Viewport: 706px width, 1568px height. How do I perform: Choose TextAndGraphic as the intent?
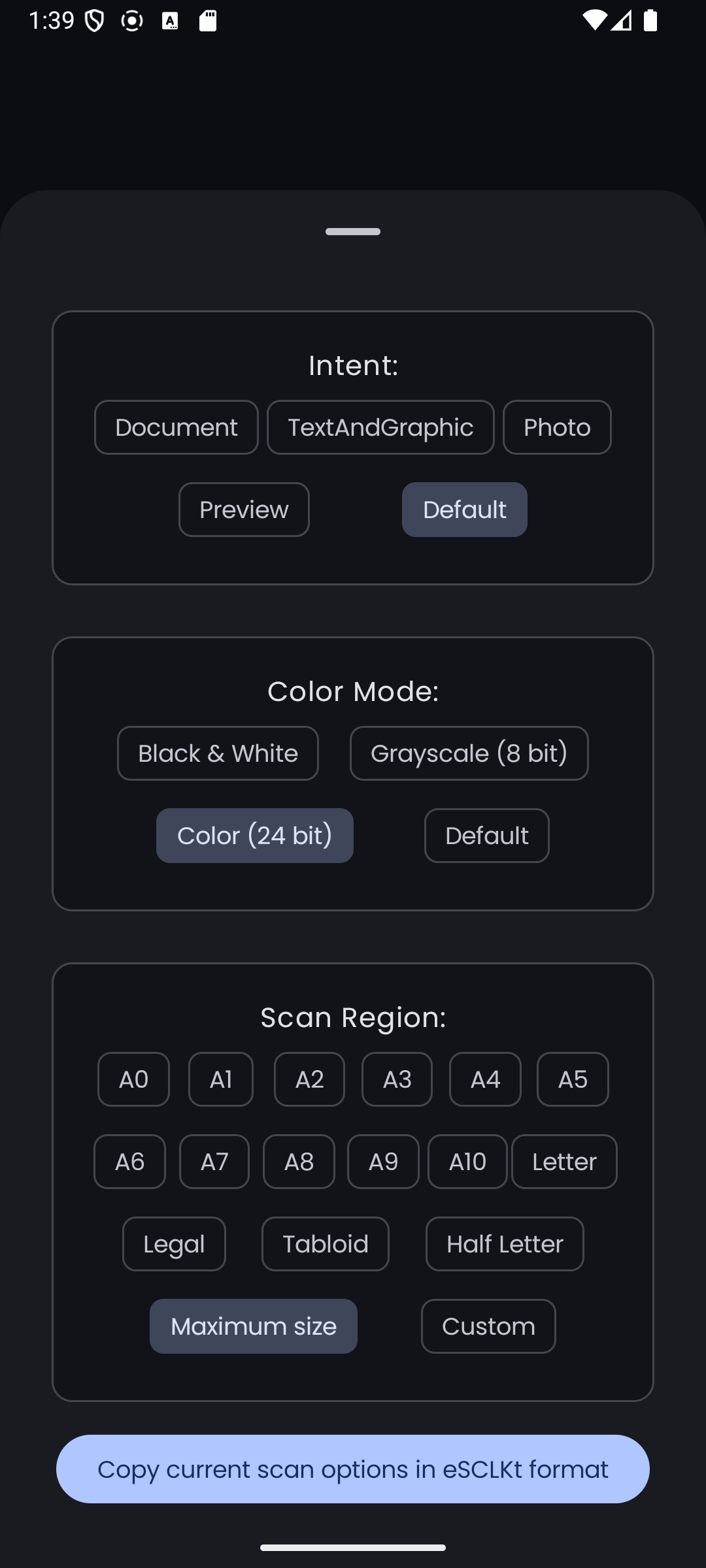click(x=380, y=427)
